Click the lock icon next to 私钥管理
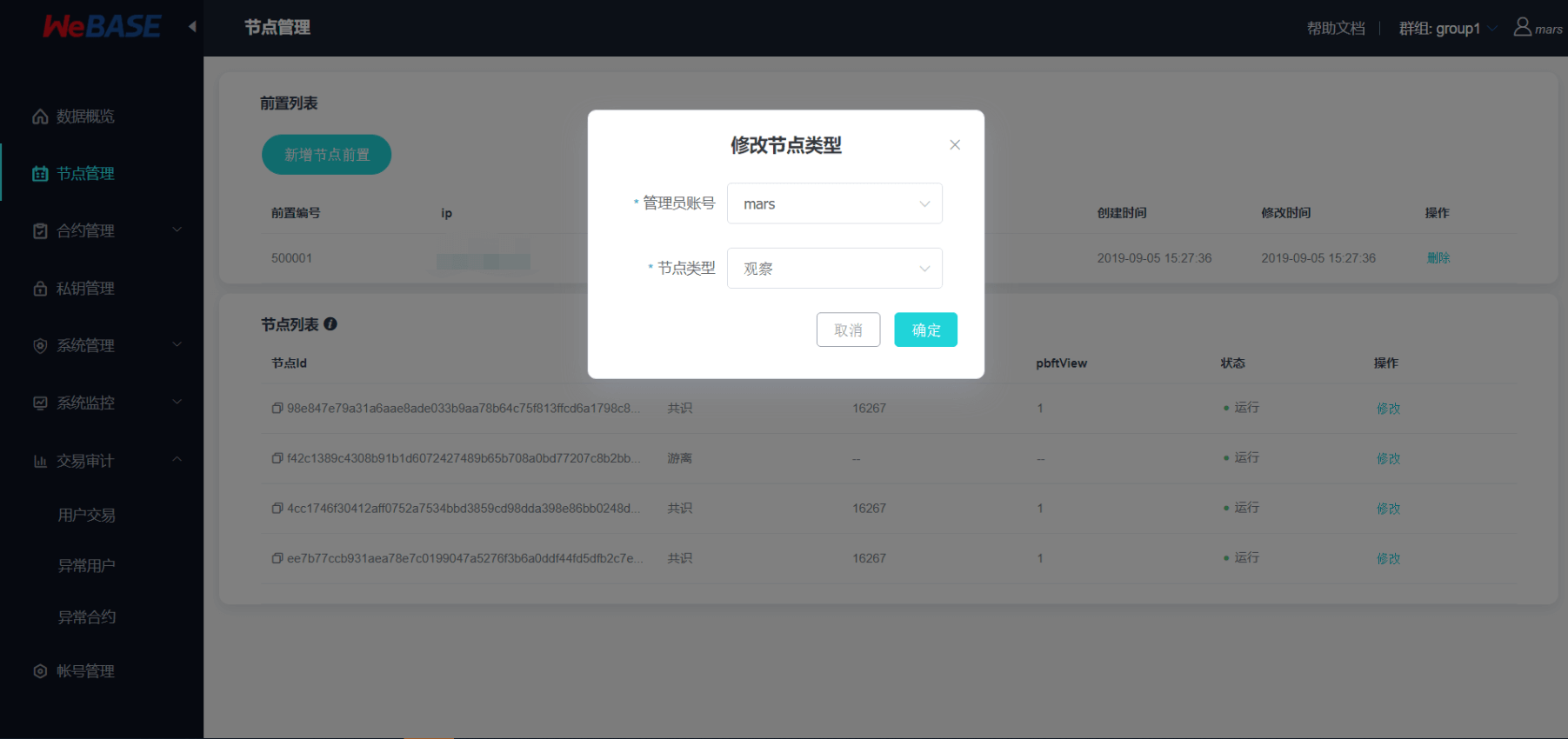Screen dimensions: 1568x739 tap(40, 289)
